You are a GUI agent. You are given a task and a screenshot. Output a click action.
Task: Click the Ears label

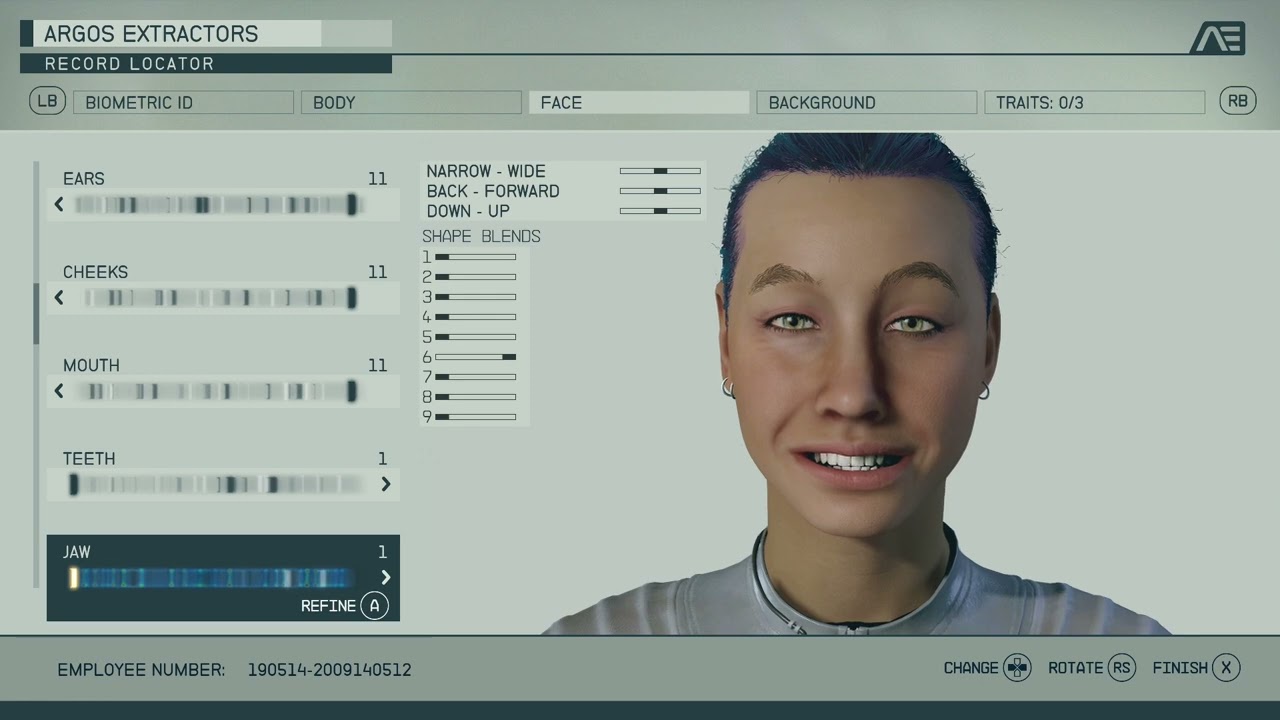coord(84,179)
